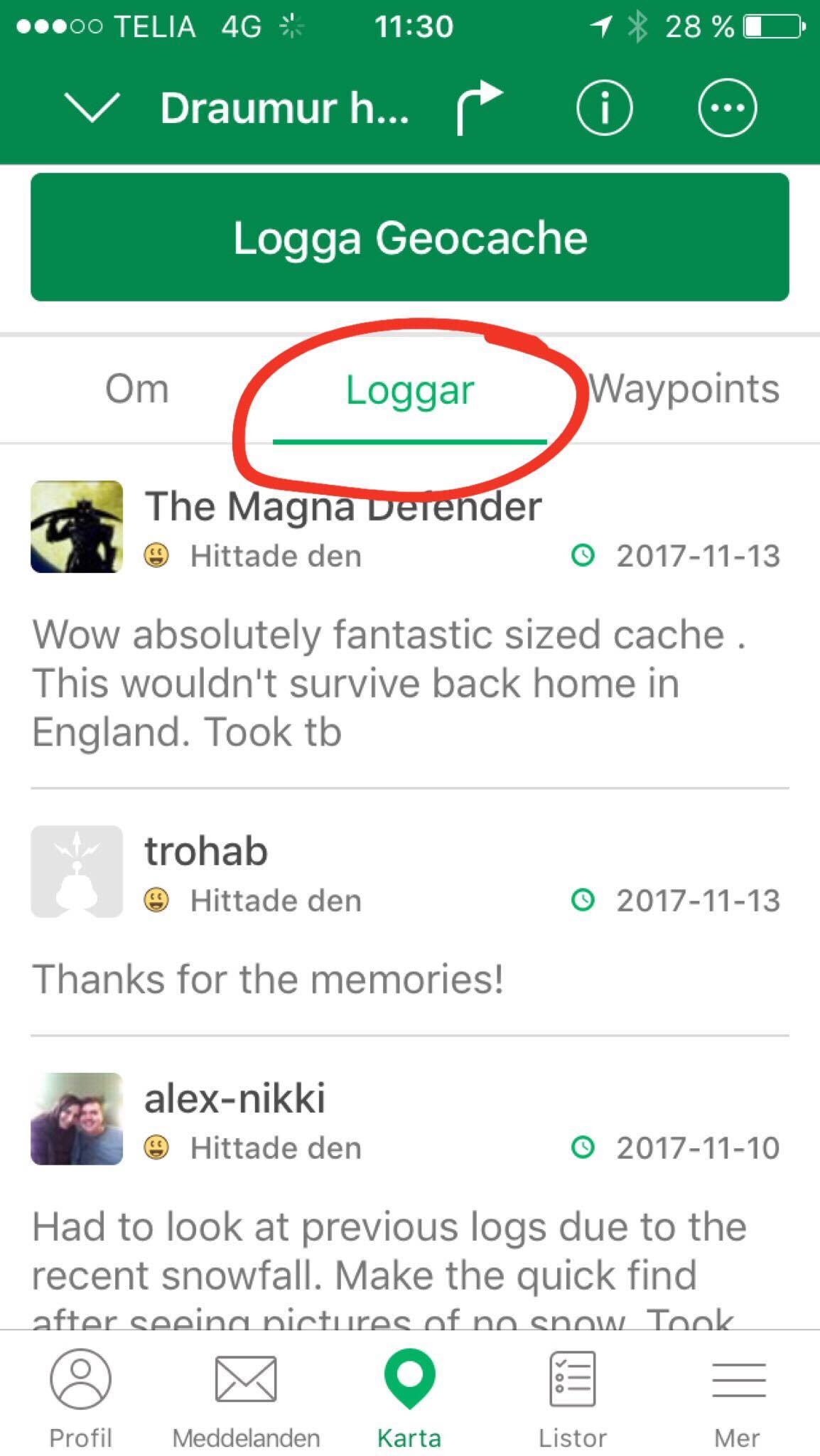
Task: Open the cache info icon
Action: click(603, 108)
